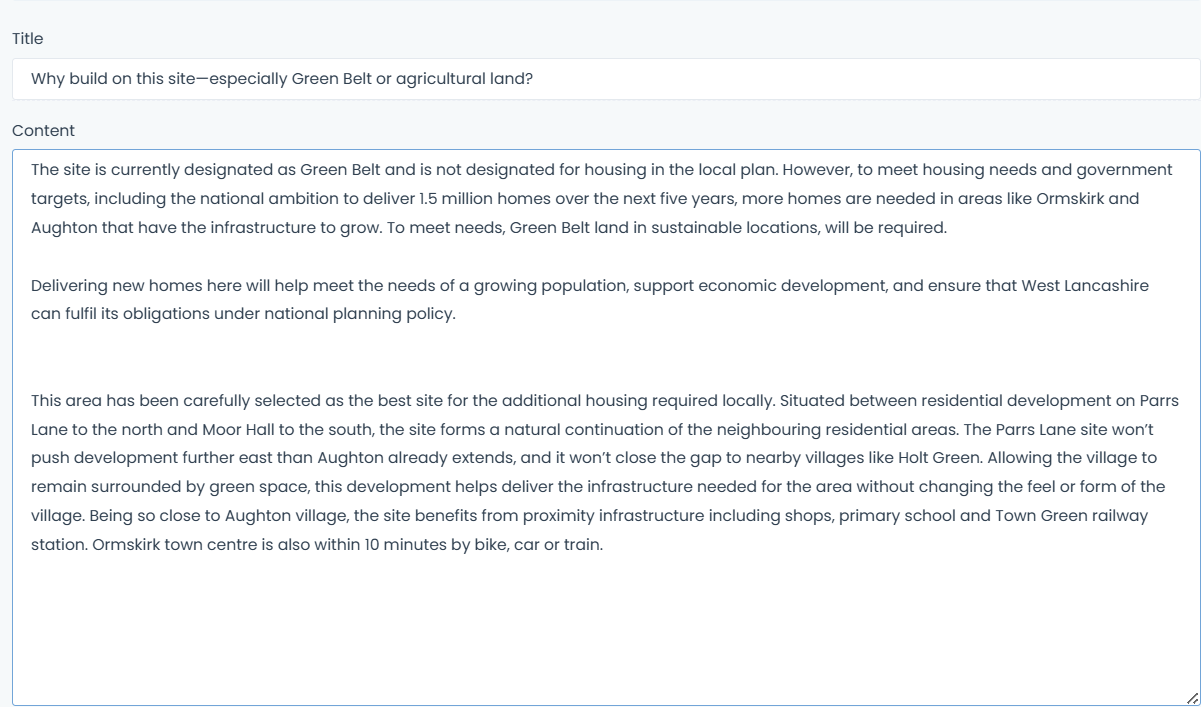Click "agricultural land?" in the Title field
Screen dimensions: 1201x707
[464, 79]
